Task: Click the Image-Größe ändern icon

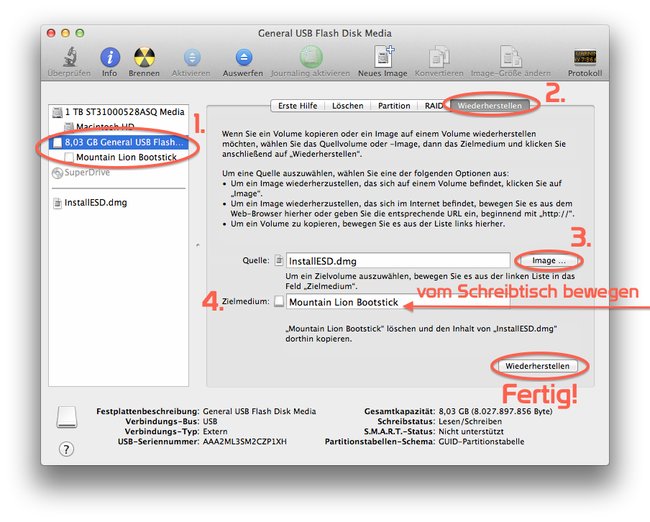Action: click(510, 56)
